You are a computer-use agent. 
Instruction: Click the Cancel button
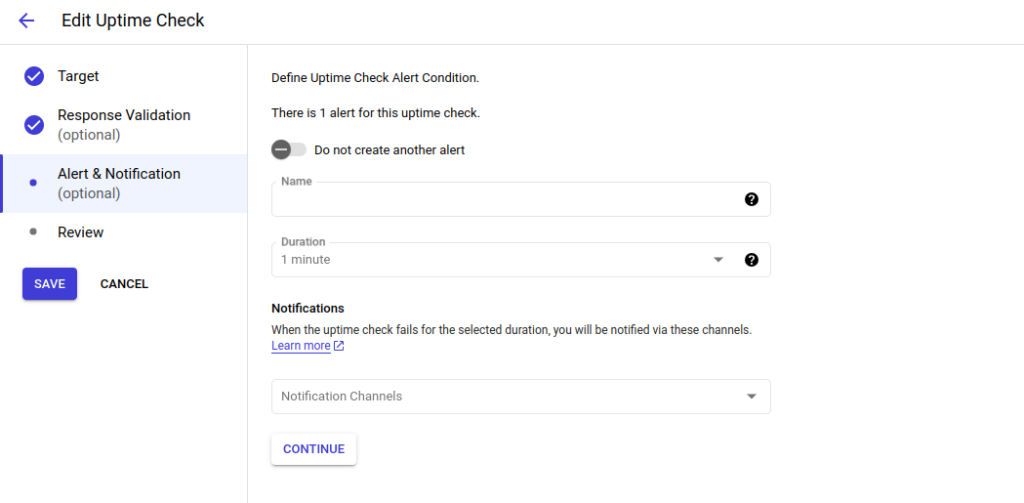[x=124, y=284]
